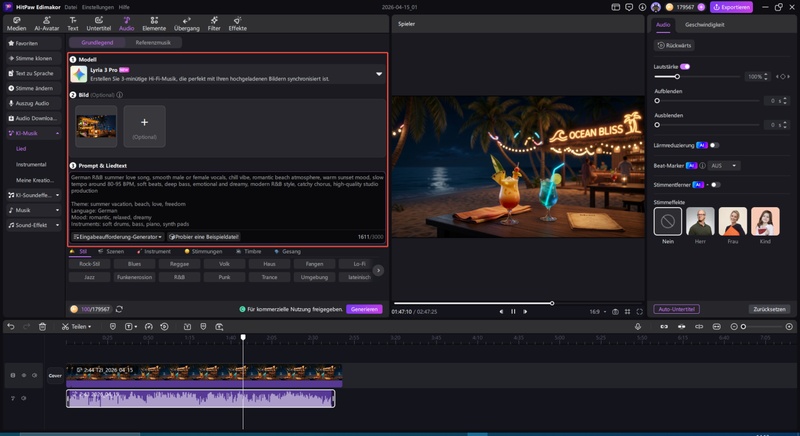Viewport: 800px width, 436px height.
Task: Enable the Lärmreduzierung toggle
Action: click(x=713, y=145)
